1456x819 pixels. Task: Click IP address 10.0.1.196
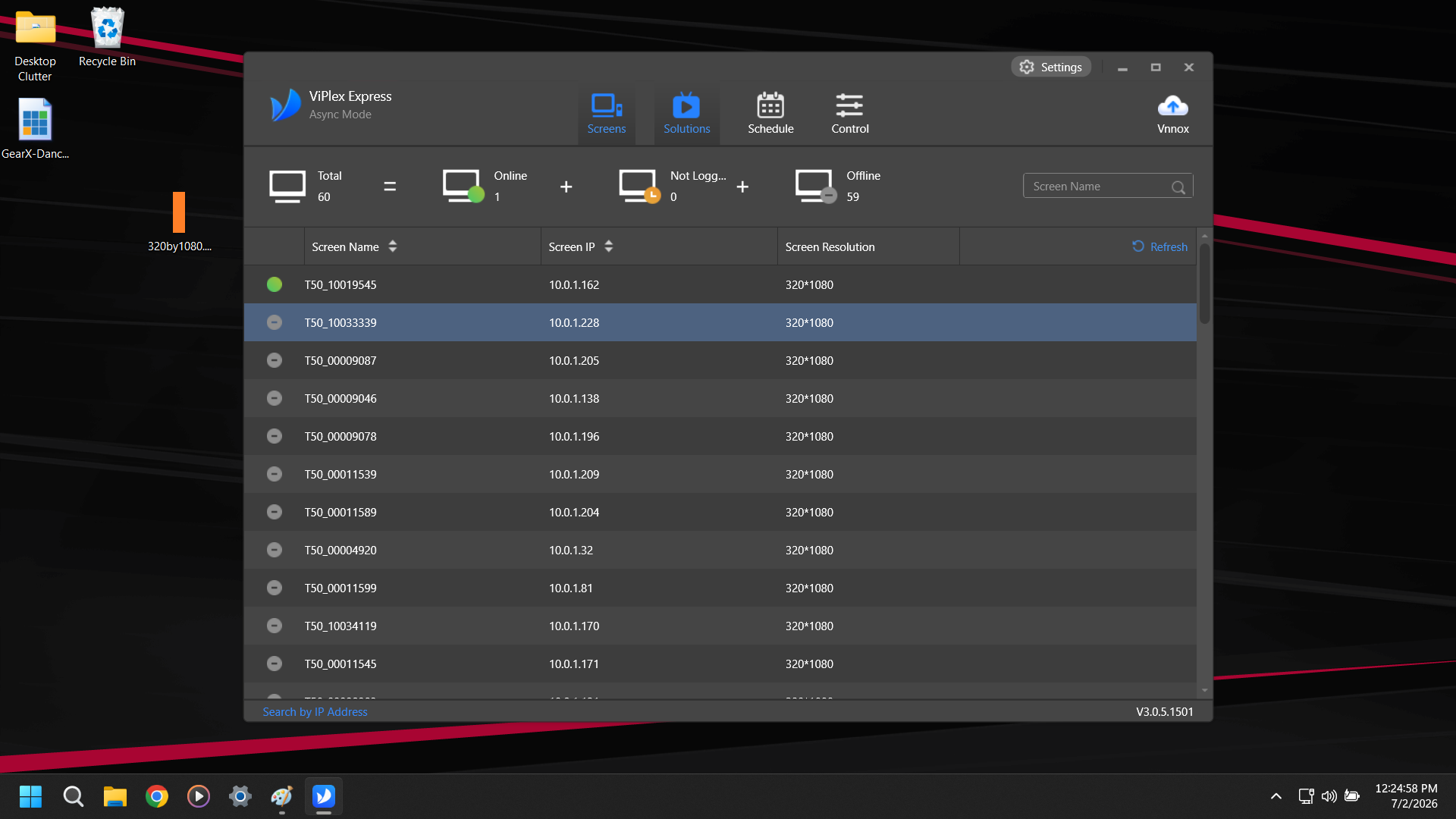tap(574, 436)
